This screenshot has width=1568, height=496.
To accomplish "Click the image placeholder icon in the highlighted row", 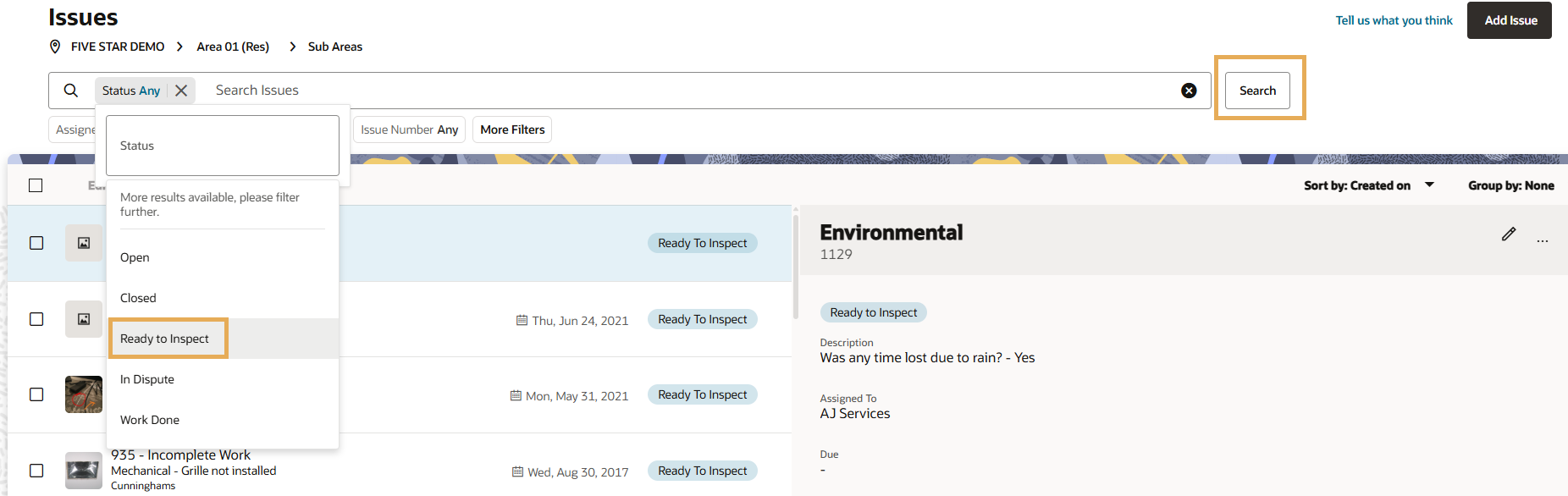I will pyautogui.click(x=84, y=243).
